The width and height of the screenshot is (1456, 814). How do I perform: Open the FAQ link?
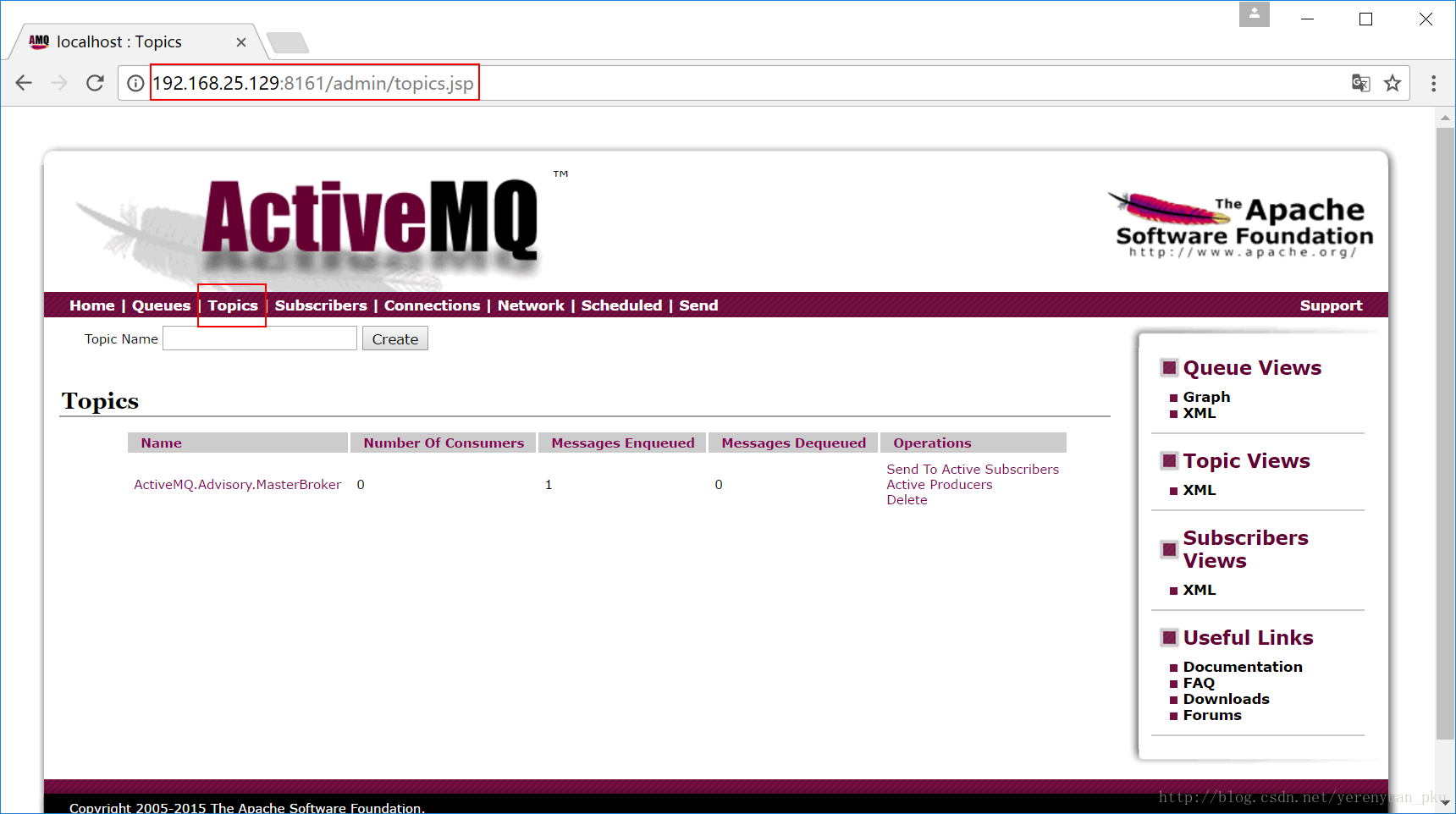click(1199, 683)
